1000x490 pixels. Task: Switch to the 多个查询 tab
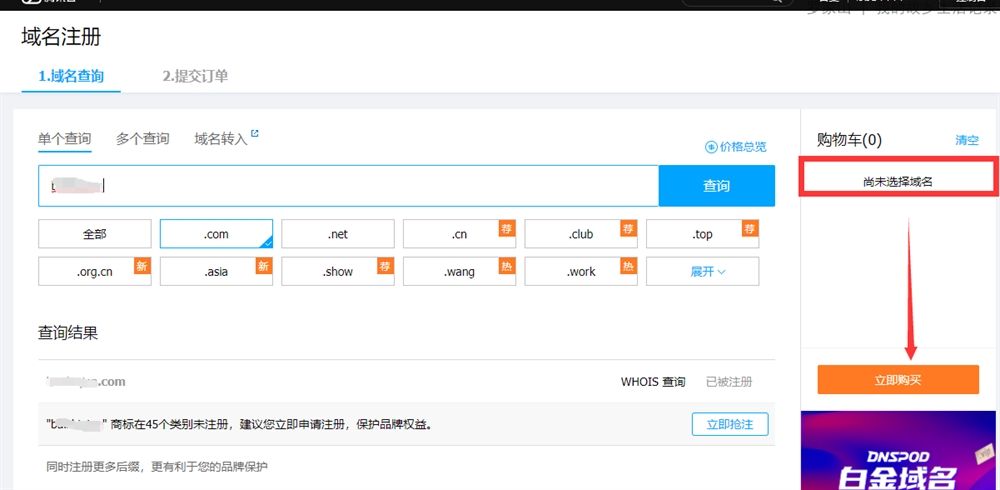tap(142, 139)
